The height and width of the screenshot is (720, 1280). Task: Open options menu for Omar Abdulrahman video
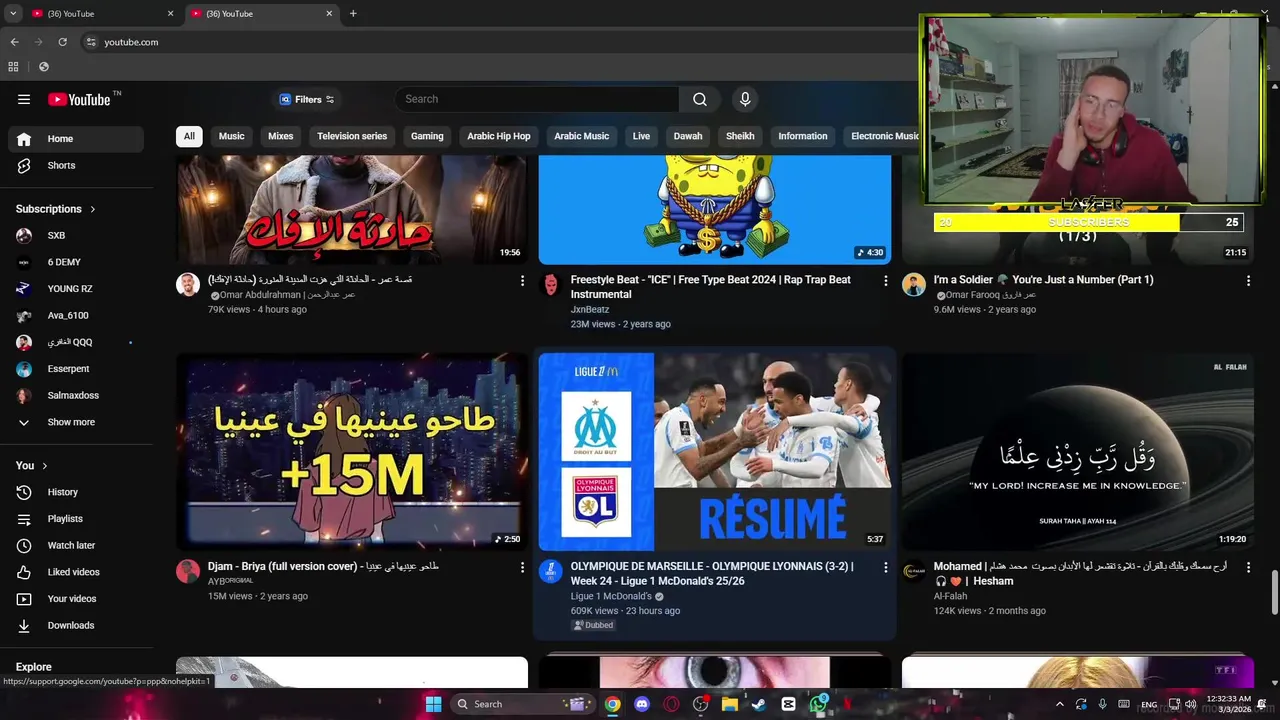(x=522, y=281)
